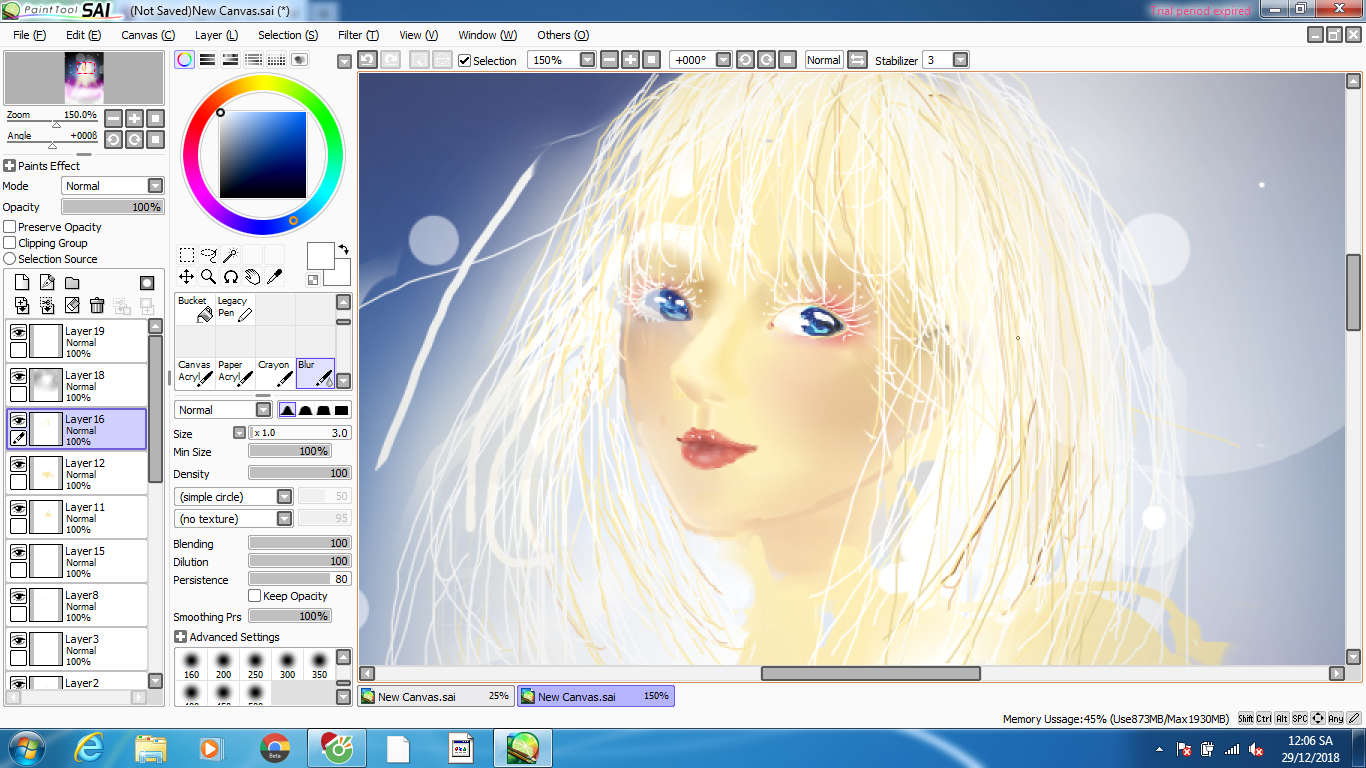Image resolution: width=1366 pixels, height=768 pixels.
Task: Click the trash icon to delete layer
Action: 97,306
